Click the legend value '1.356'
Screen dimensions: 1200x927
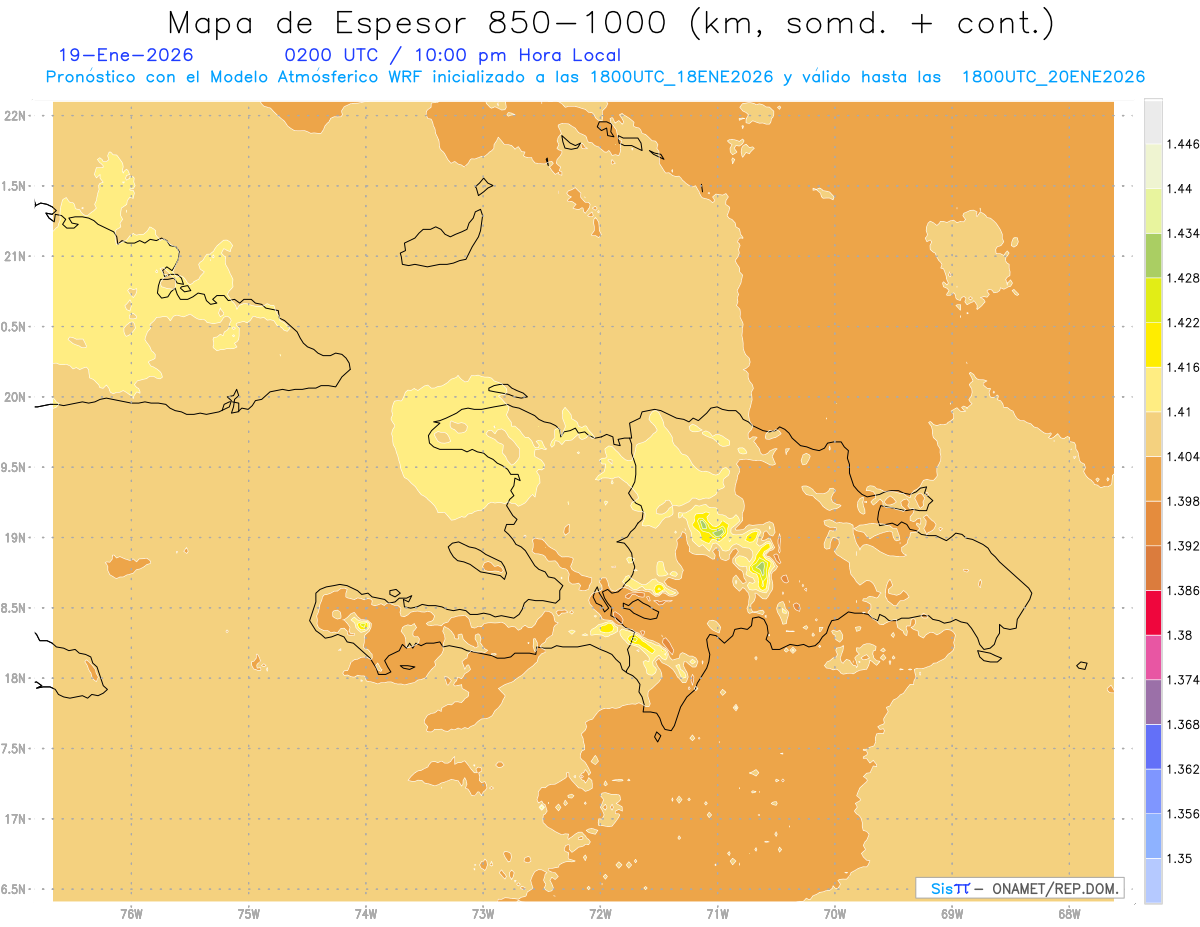(x=1184, y=814)
